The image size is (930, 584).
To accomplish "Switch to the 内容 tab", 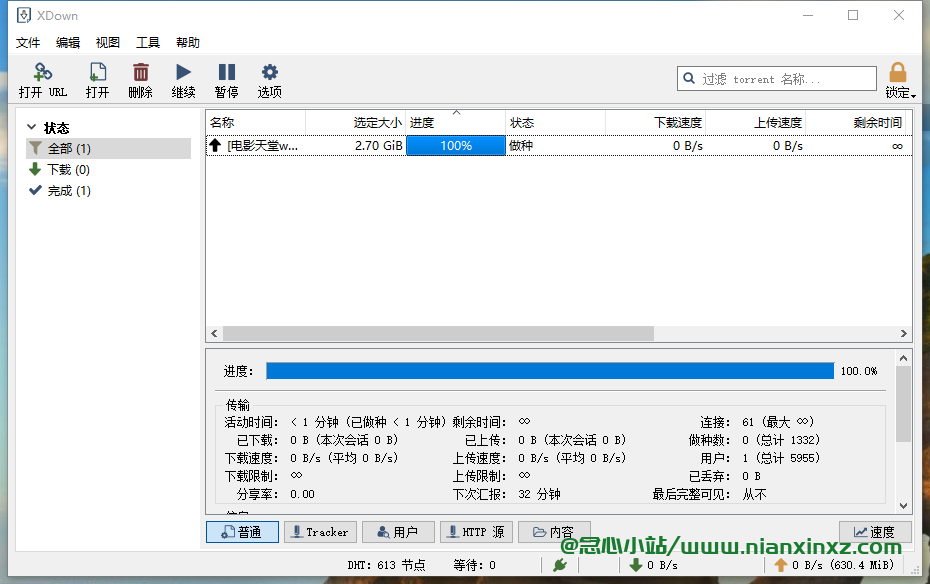I will 554,532.
